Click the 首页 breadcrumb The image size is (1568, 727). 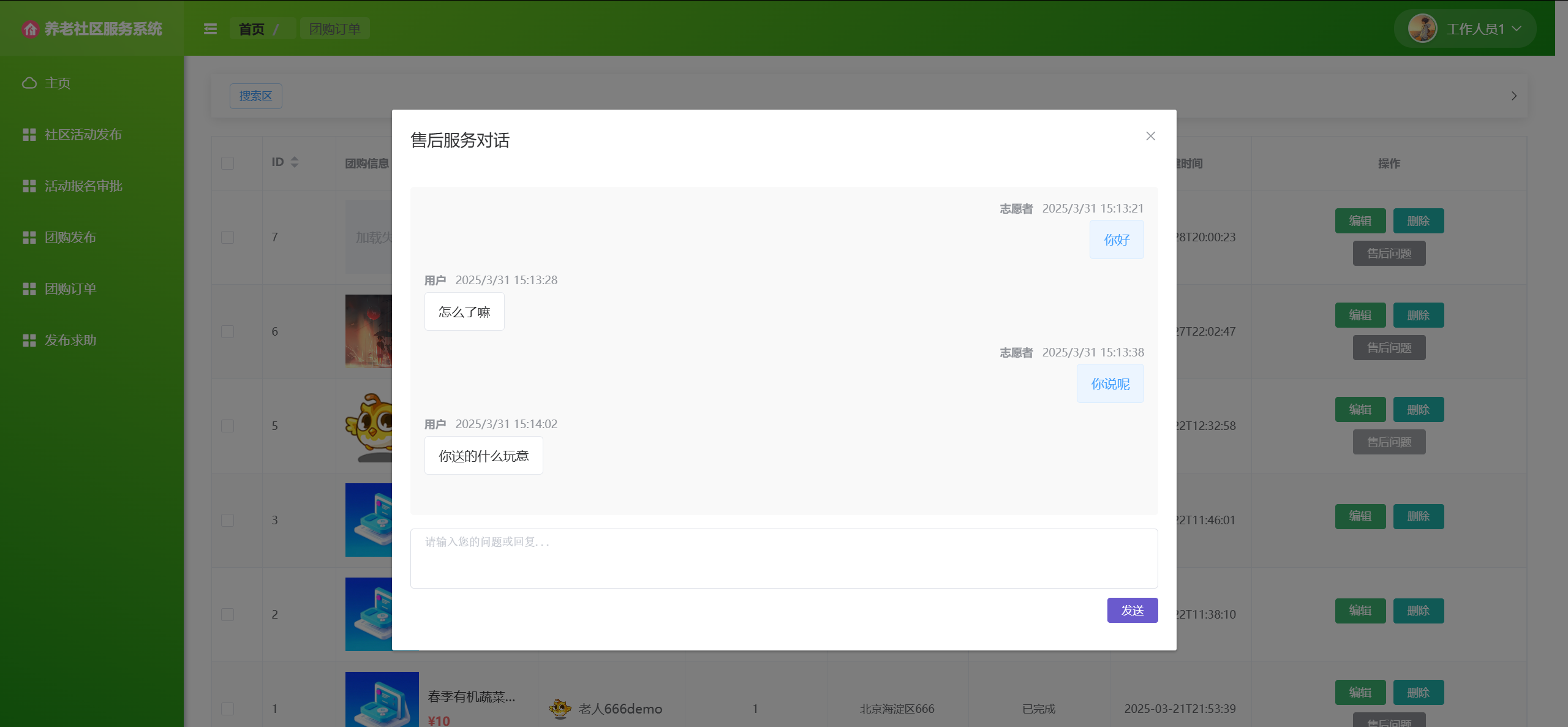click(251, 29)
